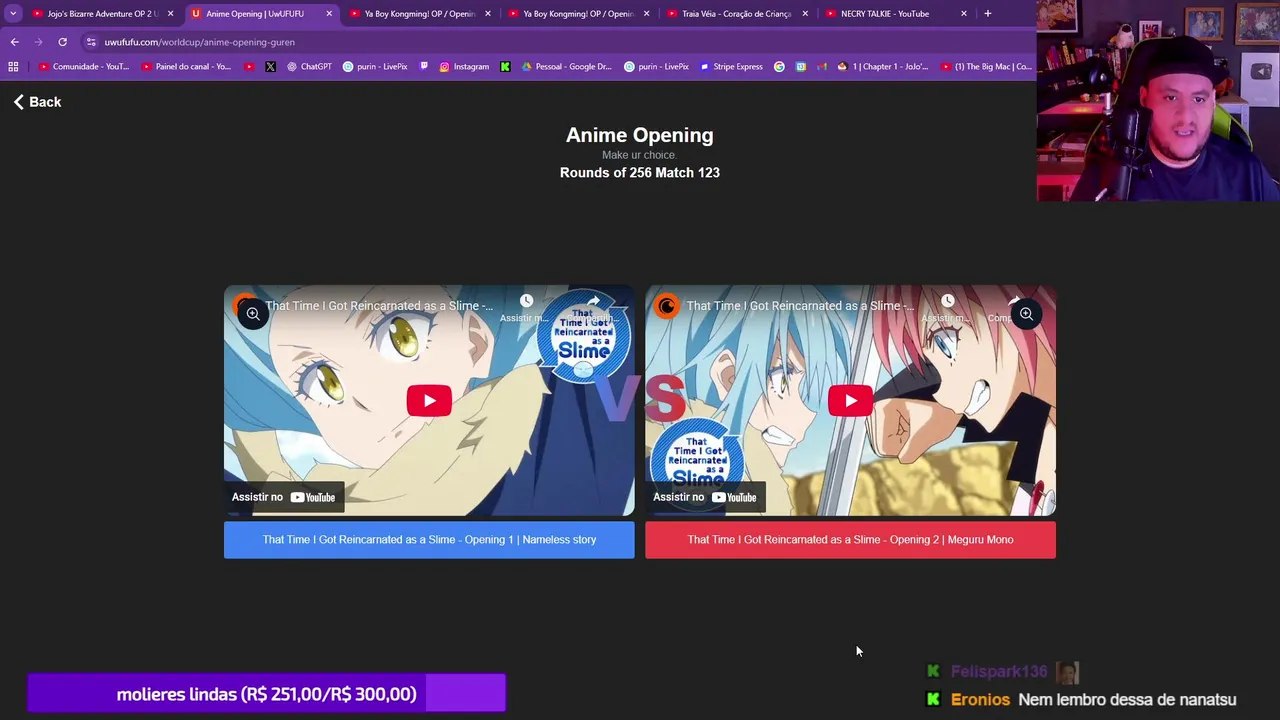1280x720 pixels.
Task: Open the Stripe Express bookmark
Action: click(x=731, y=67)
